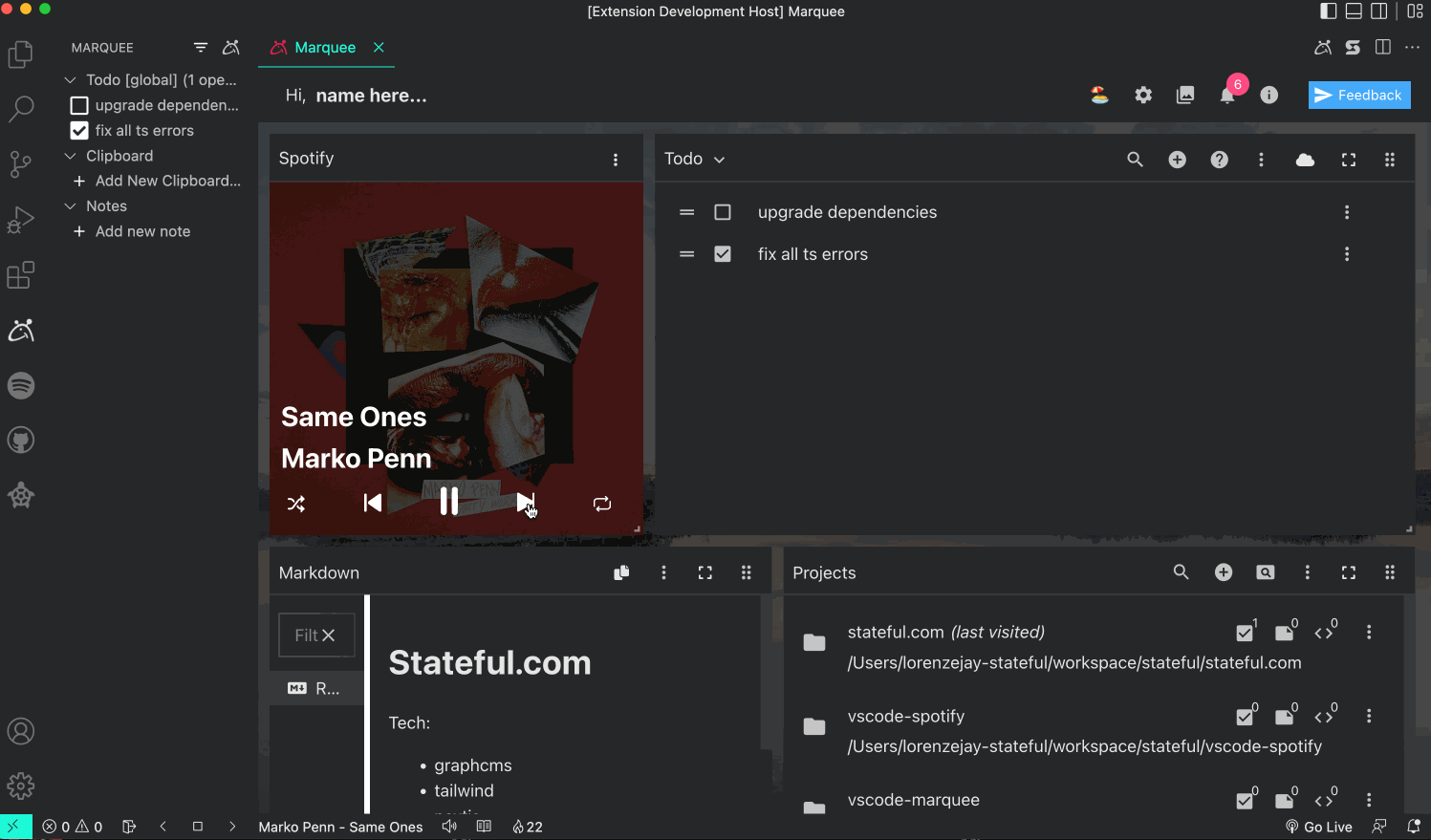The width and height of the screenshot is (1431, 840).
Task: Toggle shuffle in the Spotify widget
Action: [x=296, y=504]
